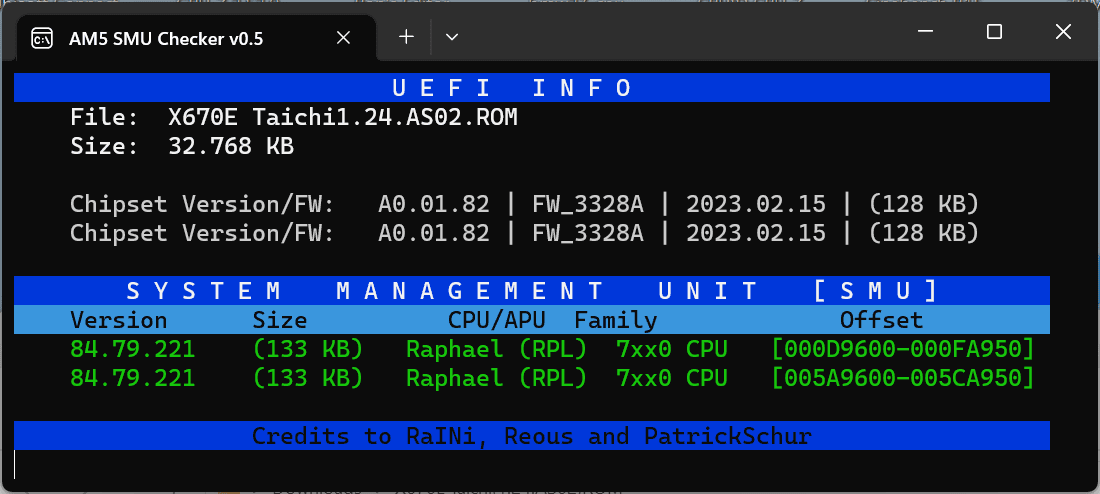
Task: Click the 32.768 KB size value
Action: [231, 147]
